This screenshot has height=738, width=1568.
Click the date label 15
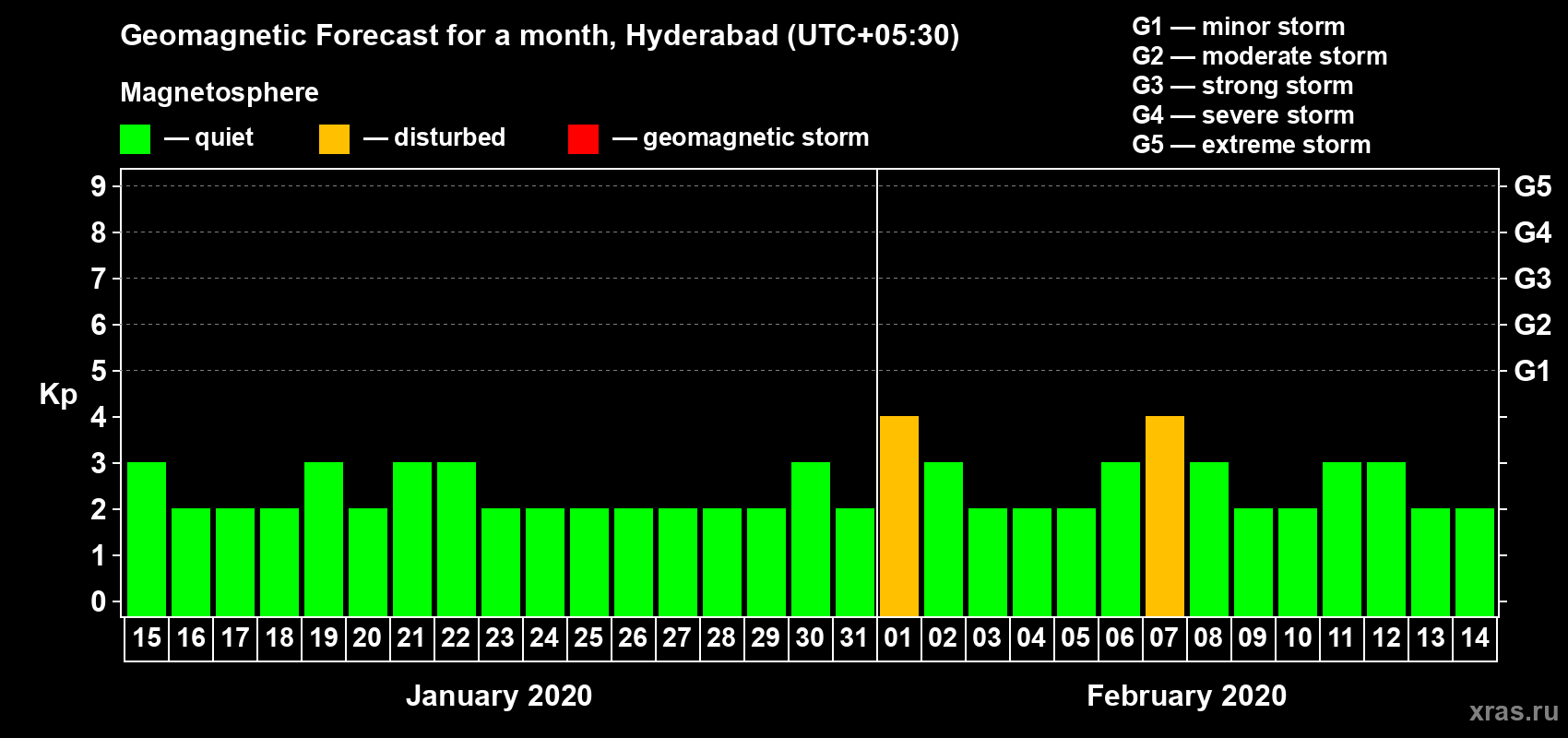[147, 638]
